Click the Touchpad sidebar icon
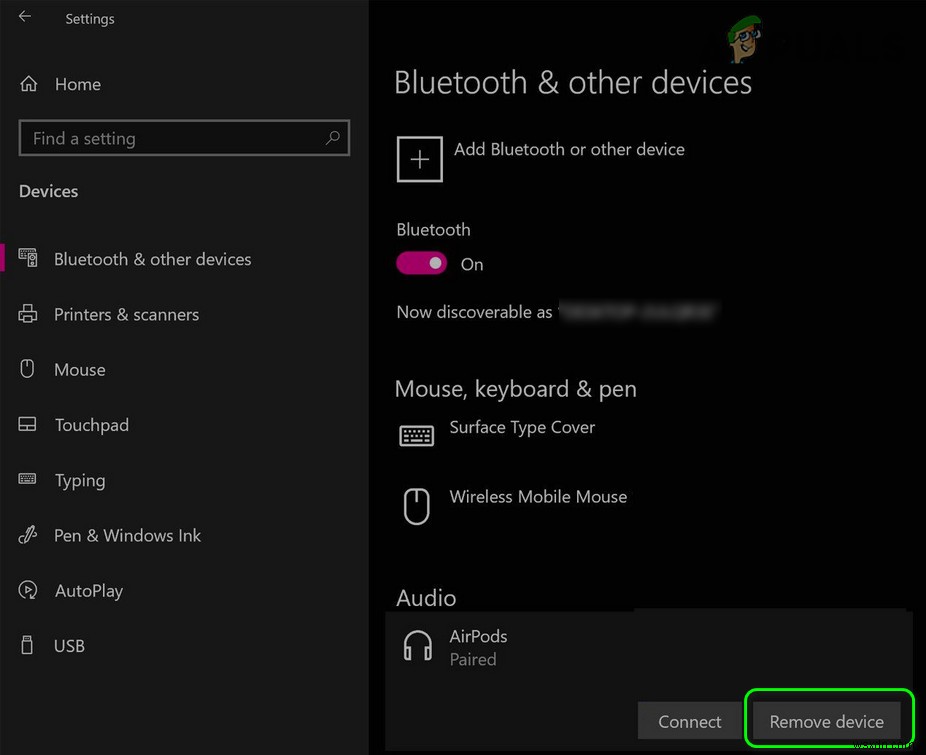 28,425
